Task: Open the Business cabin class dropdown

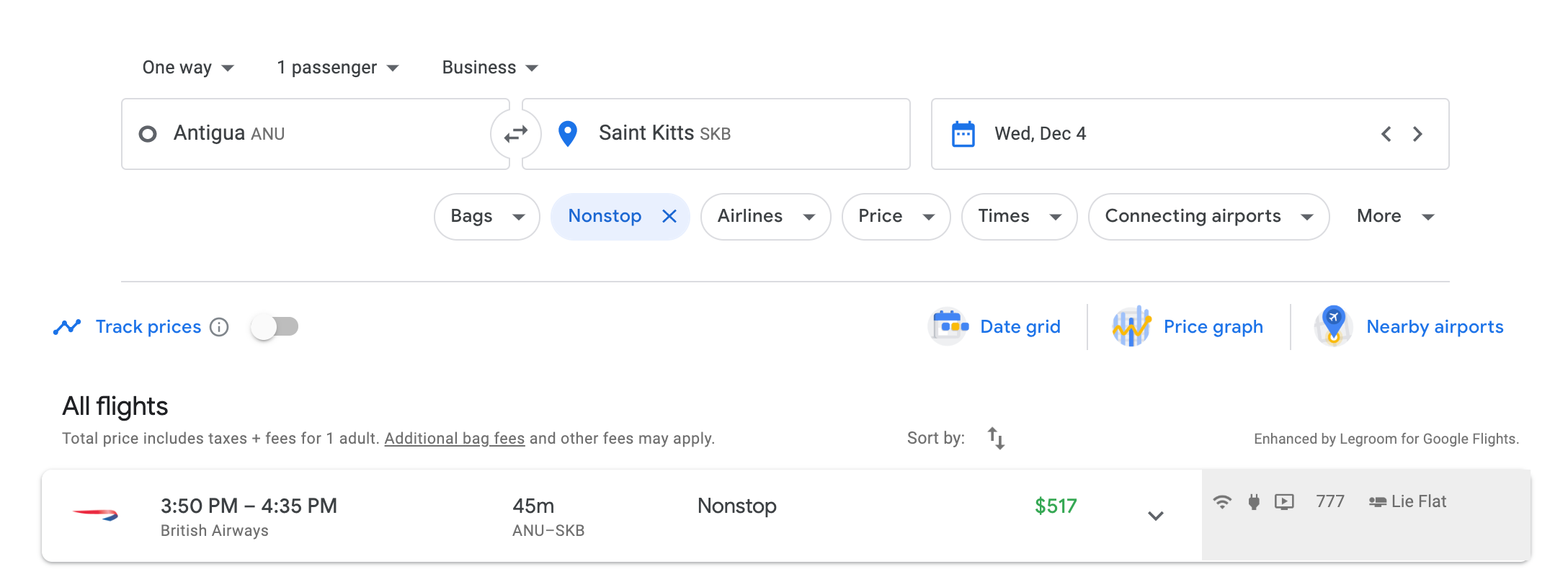Action: [x=490, y=68]
